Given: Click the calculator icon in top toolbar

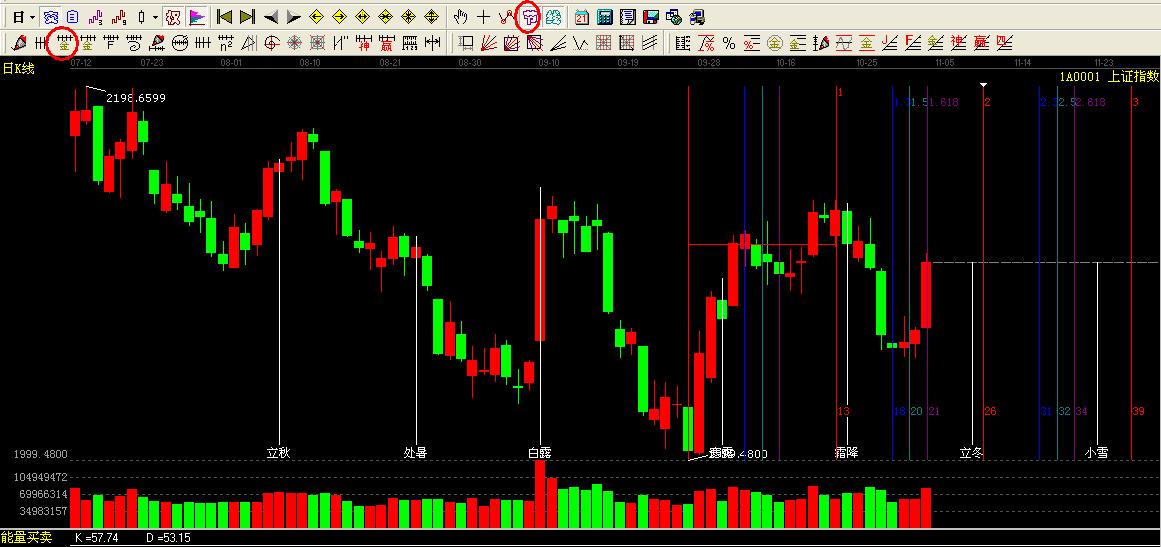Looking at the screenshot, I should [x=605, y=17].
